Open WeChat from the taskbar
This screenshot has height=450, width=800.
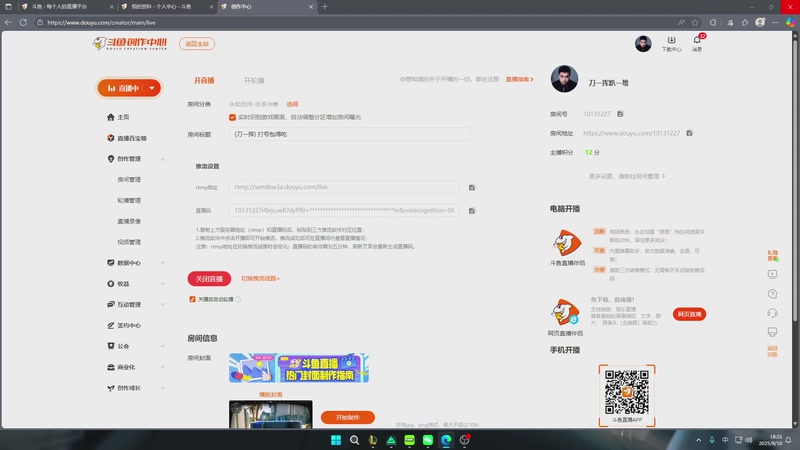[428, 440]
